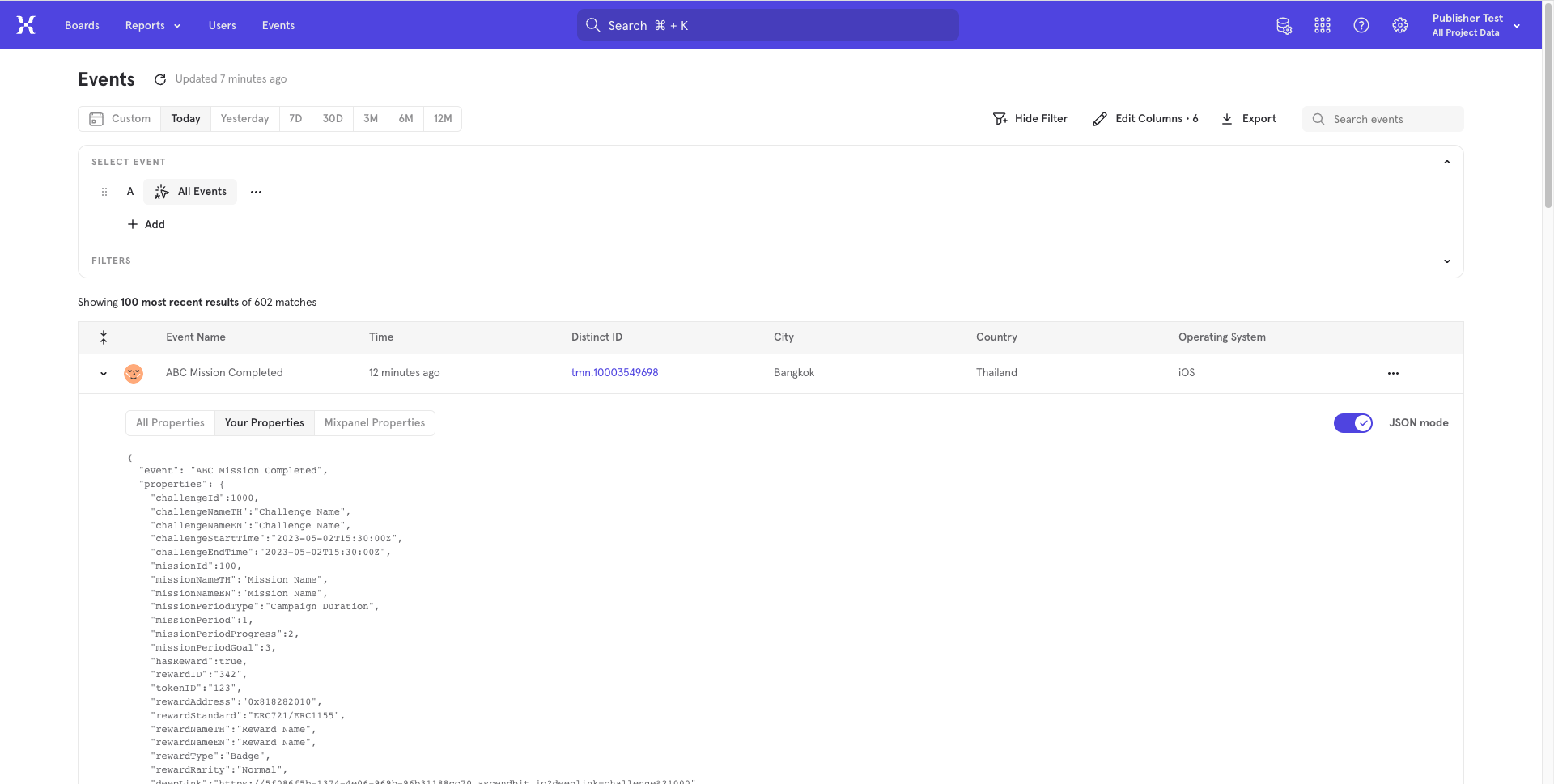Open the data management icon

click(1284, 26)
